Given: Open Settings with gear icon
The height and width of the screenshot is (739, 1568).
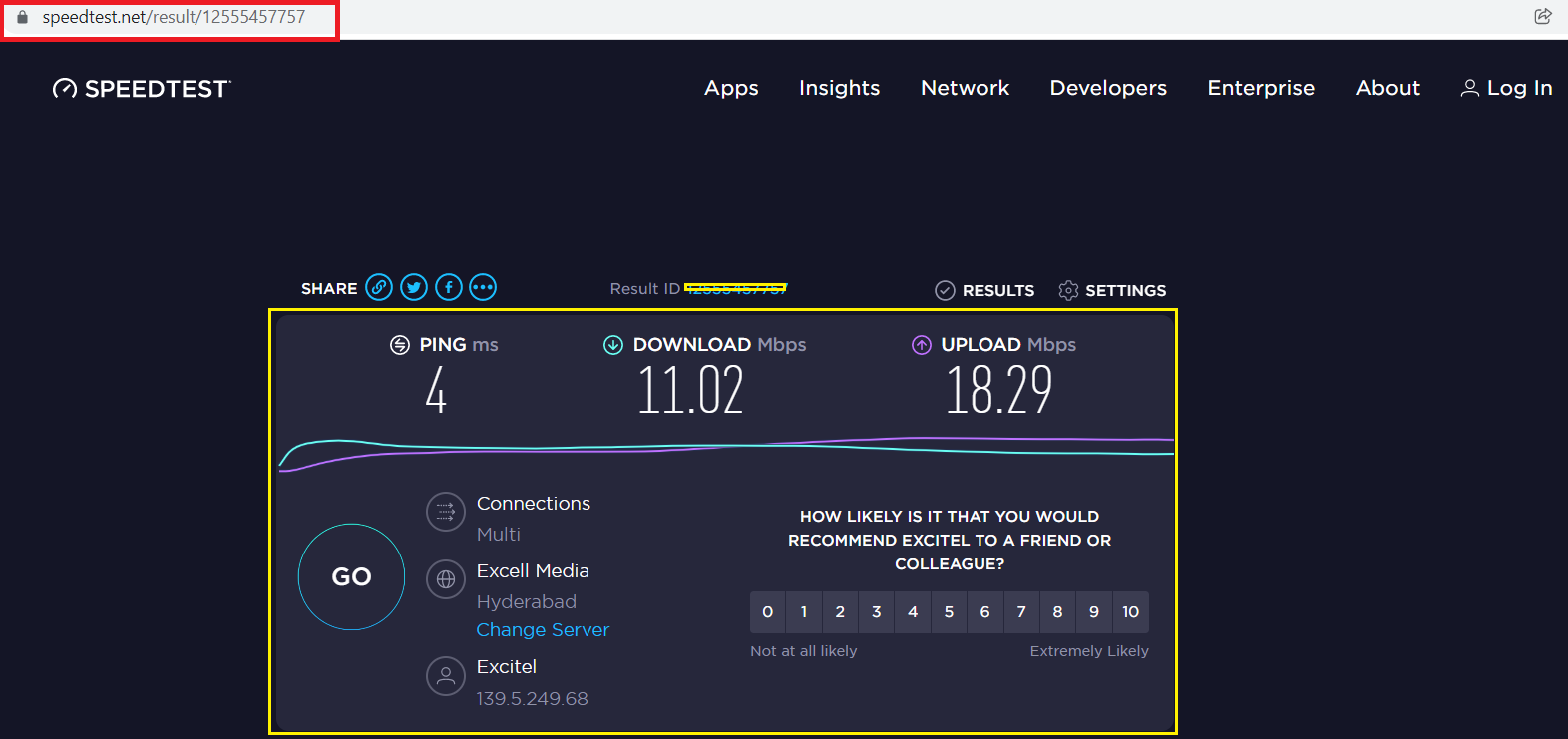Looking at the screenshot, I should (x=1112, y=290).
